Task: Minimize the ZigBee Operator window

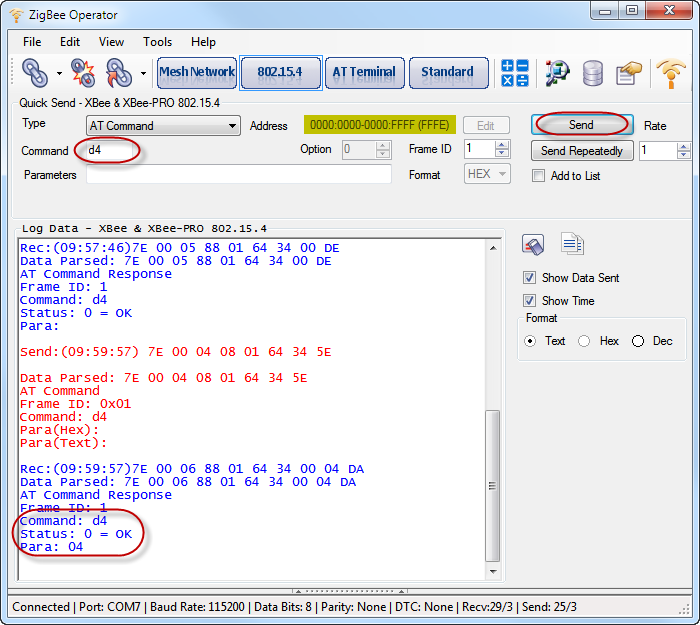Action: click(x=605, y=11)
